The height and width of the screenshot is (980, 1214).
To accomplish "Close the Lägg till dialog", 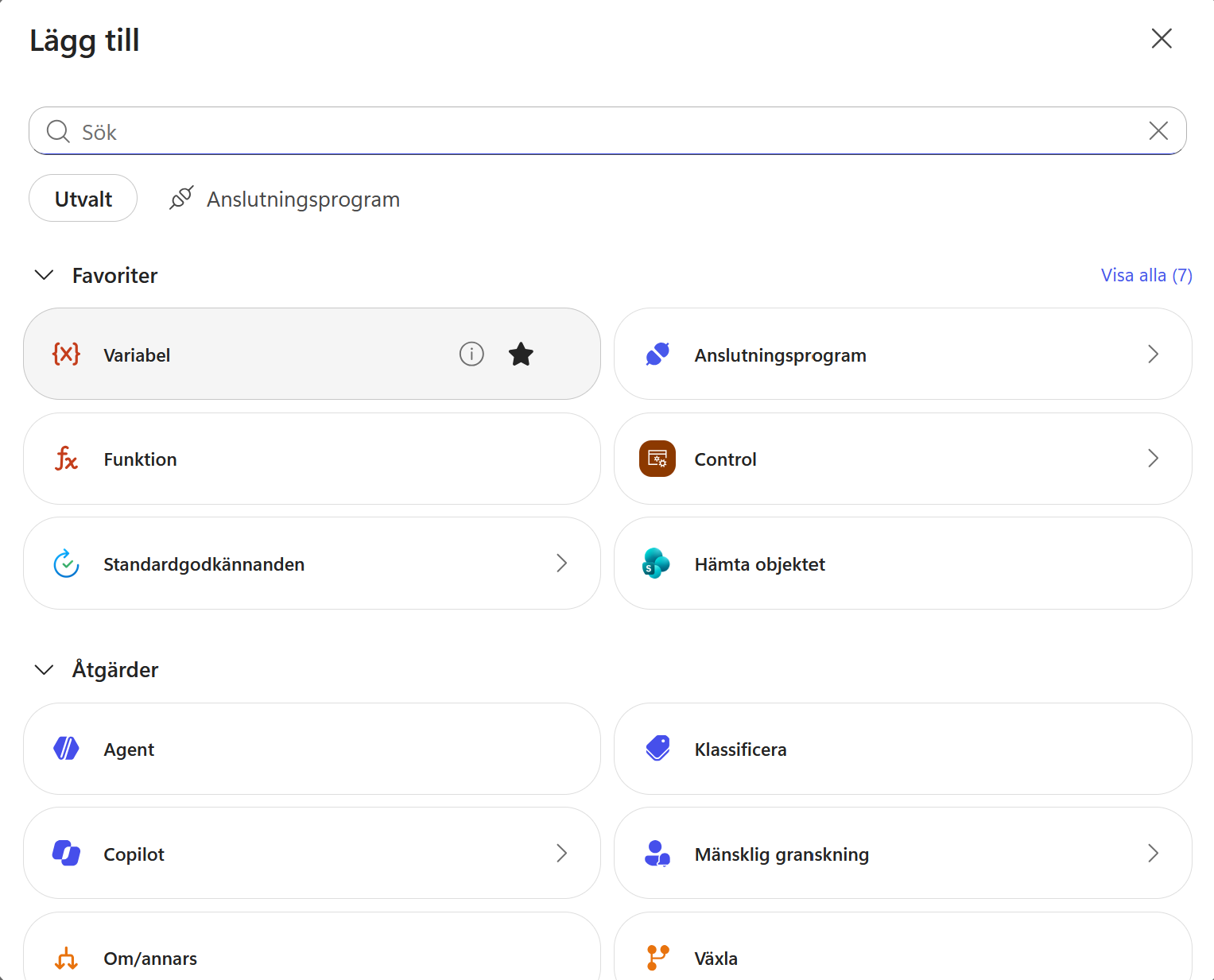I will pyautogui.click(x=1162, y=38).
